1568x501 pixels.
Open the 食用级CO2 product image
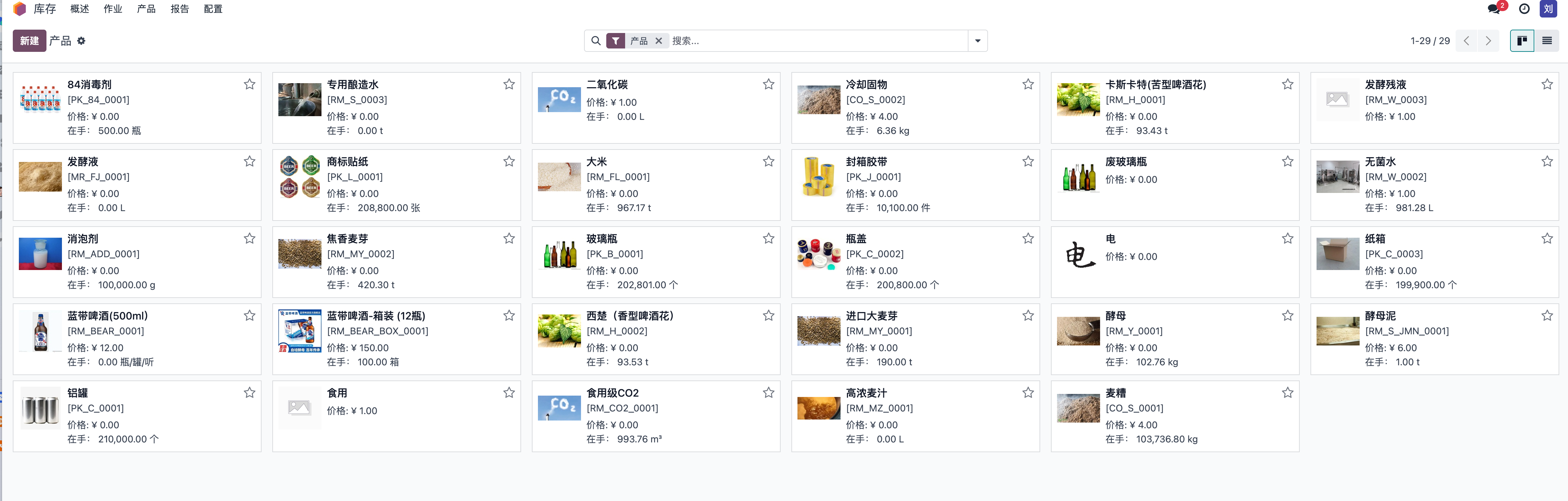point(559,408)
